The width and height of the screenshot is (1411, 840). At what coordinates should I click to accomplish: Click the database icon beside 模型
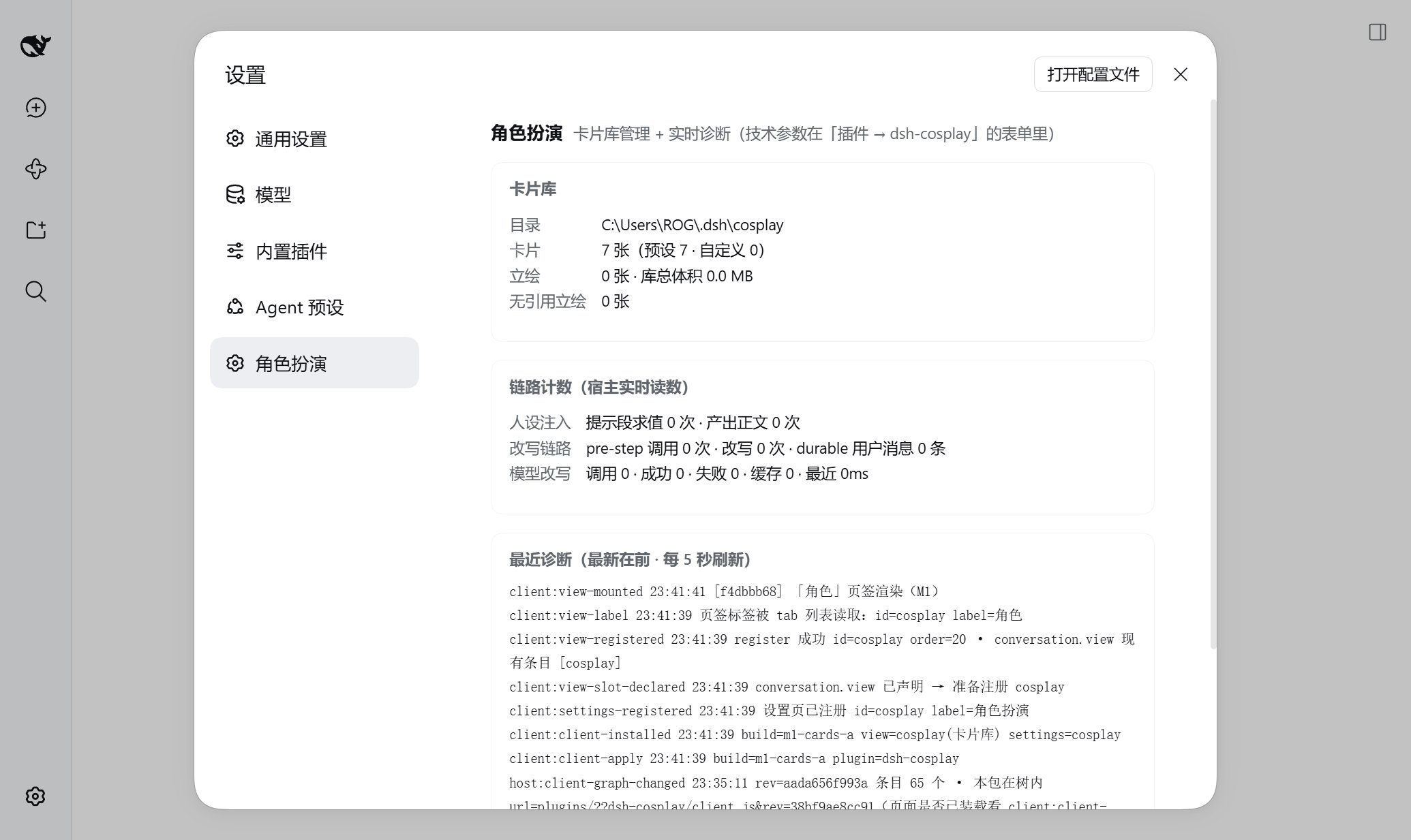(x=235, y=194)
